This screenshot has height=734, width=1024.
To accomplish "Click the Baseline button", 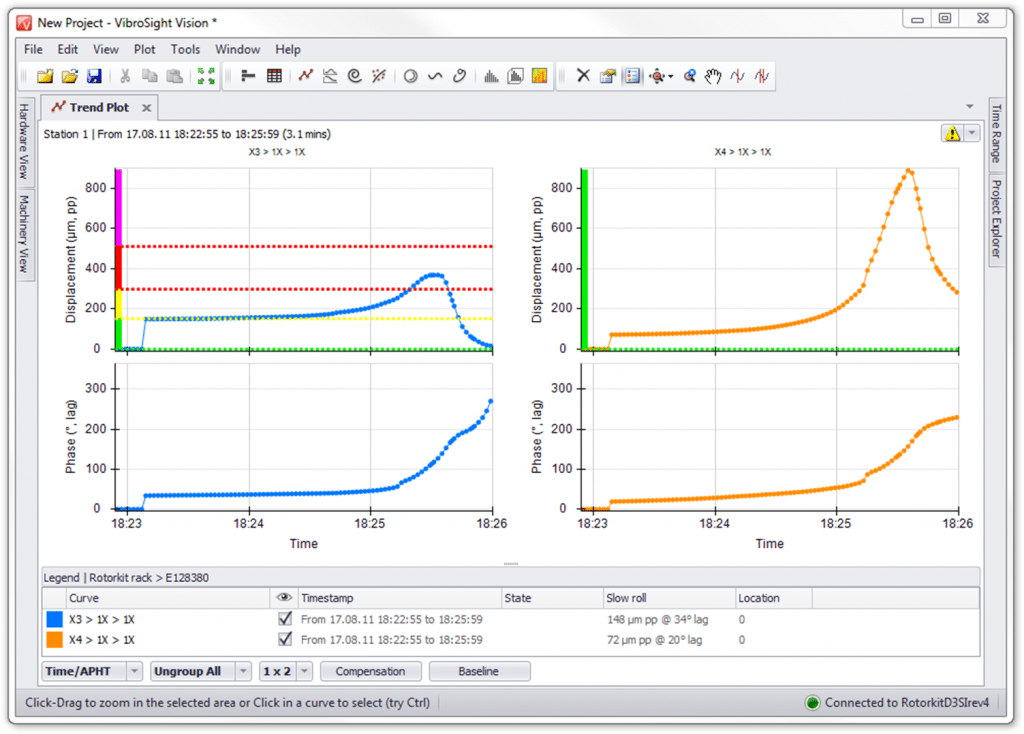I will click(x=478, y=671).
